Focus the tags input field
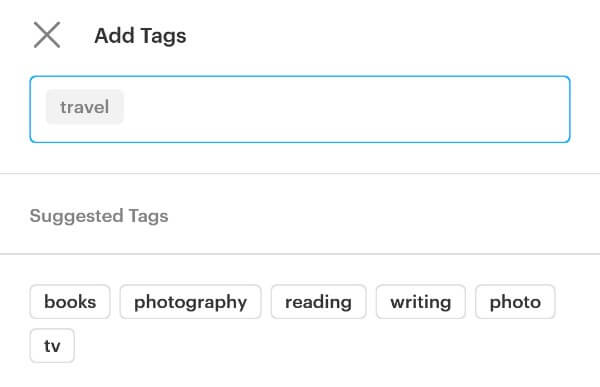 [x=300, y=109]
